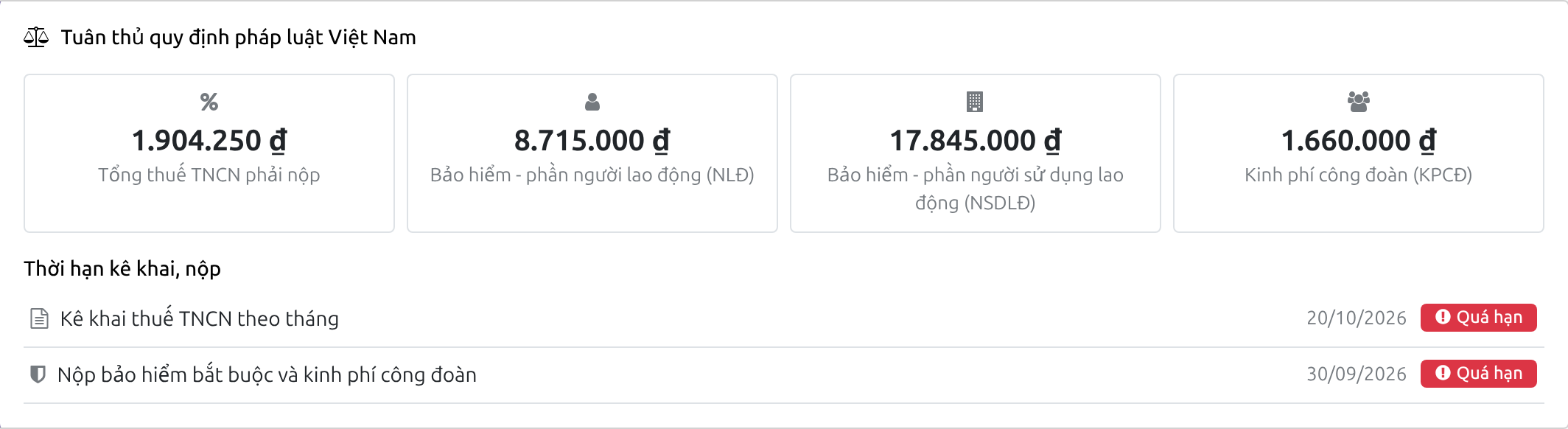Click the 17.845.000 đ employer insurance amount
Image resolution: width=1568 pixels, height=429 pixels.
976,140
